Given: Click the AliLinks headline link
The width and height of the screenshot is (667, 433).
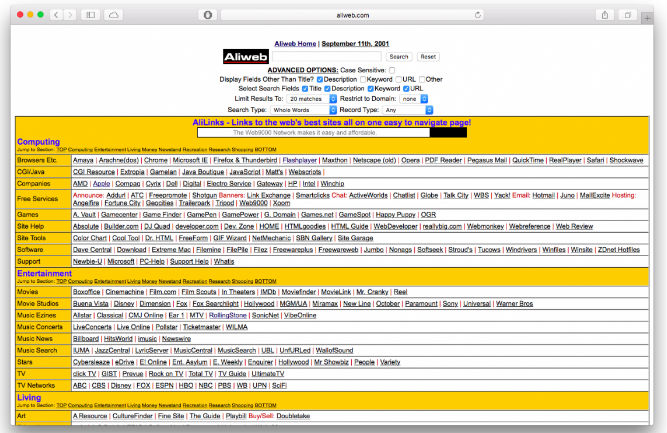Looking at the screenshot, I should (x=332, y=122).
